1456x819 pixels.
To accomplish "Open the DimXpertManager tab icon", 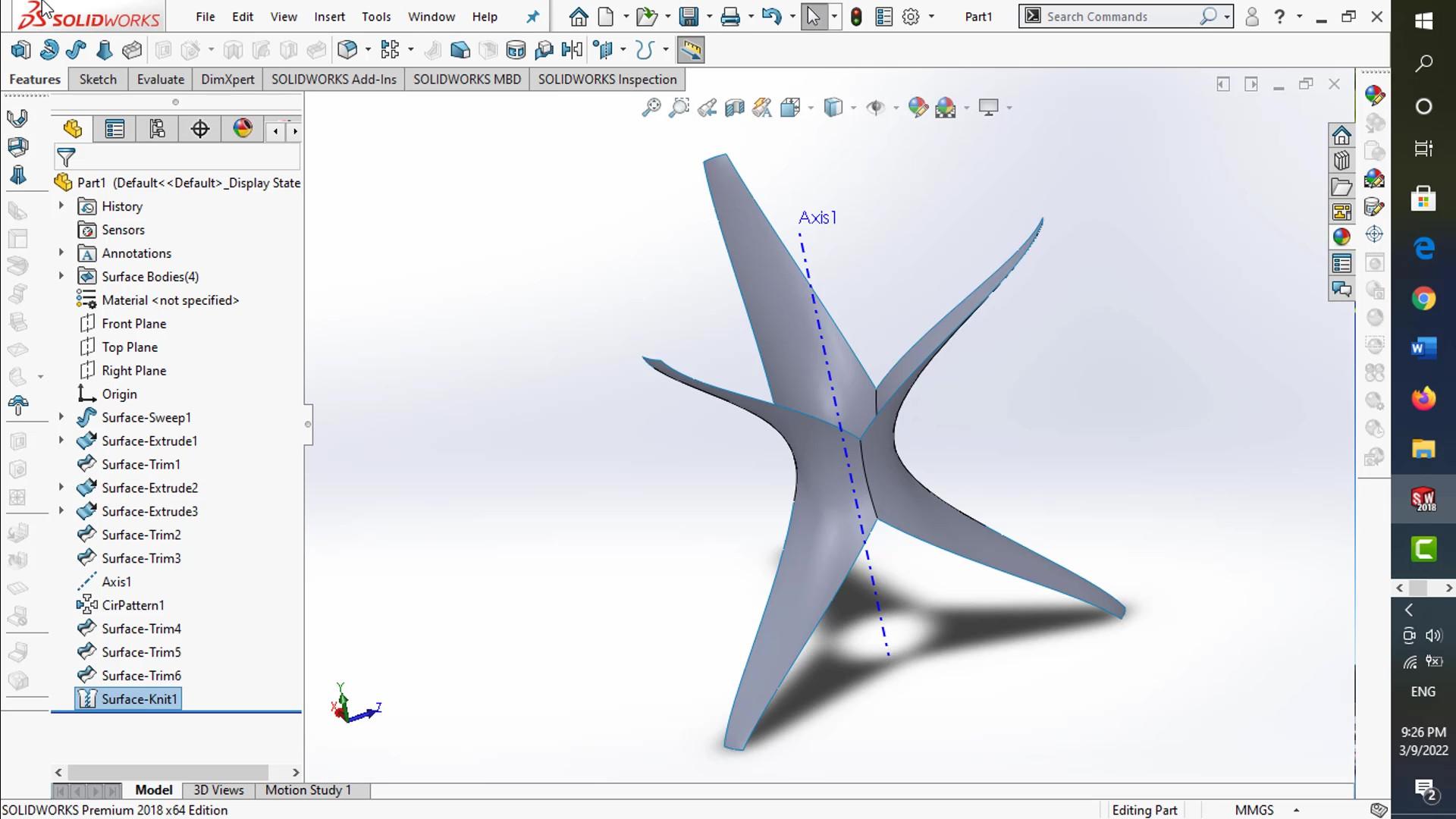I will coord(200,129).
